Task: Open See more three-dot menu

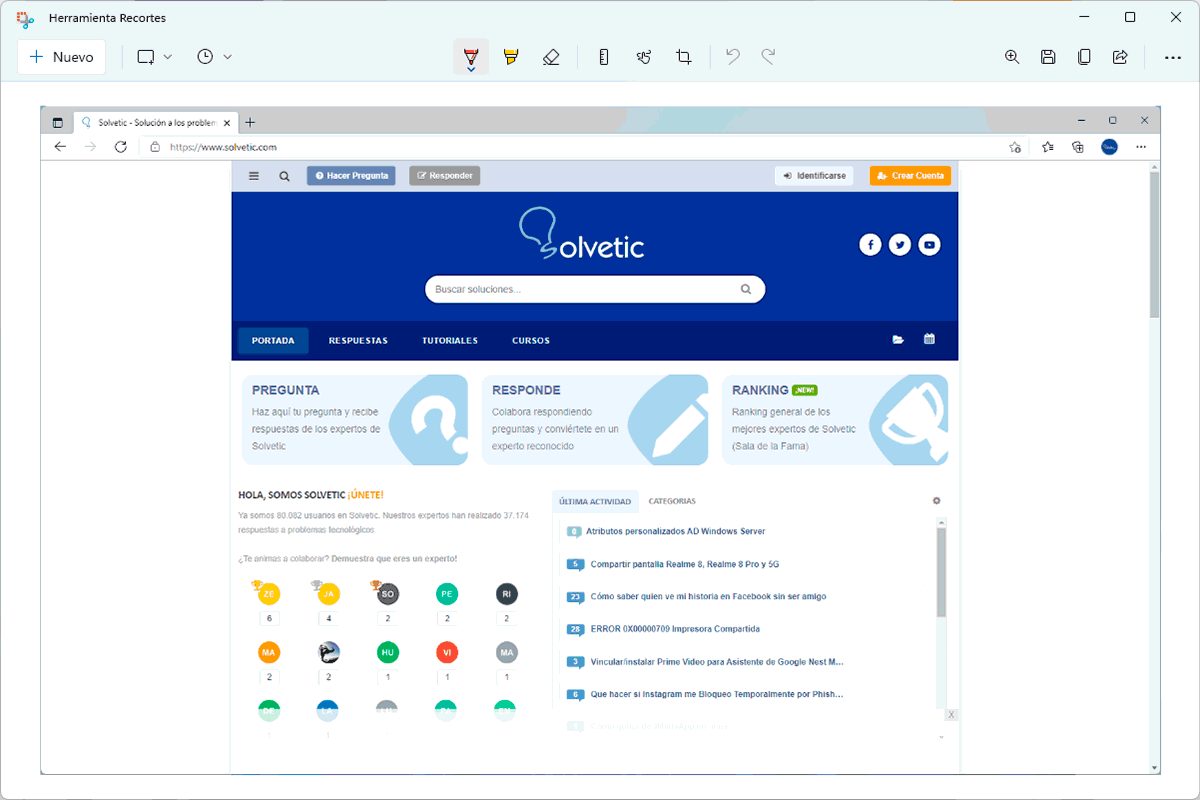Action: pos(1173,57)
